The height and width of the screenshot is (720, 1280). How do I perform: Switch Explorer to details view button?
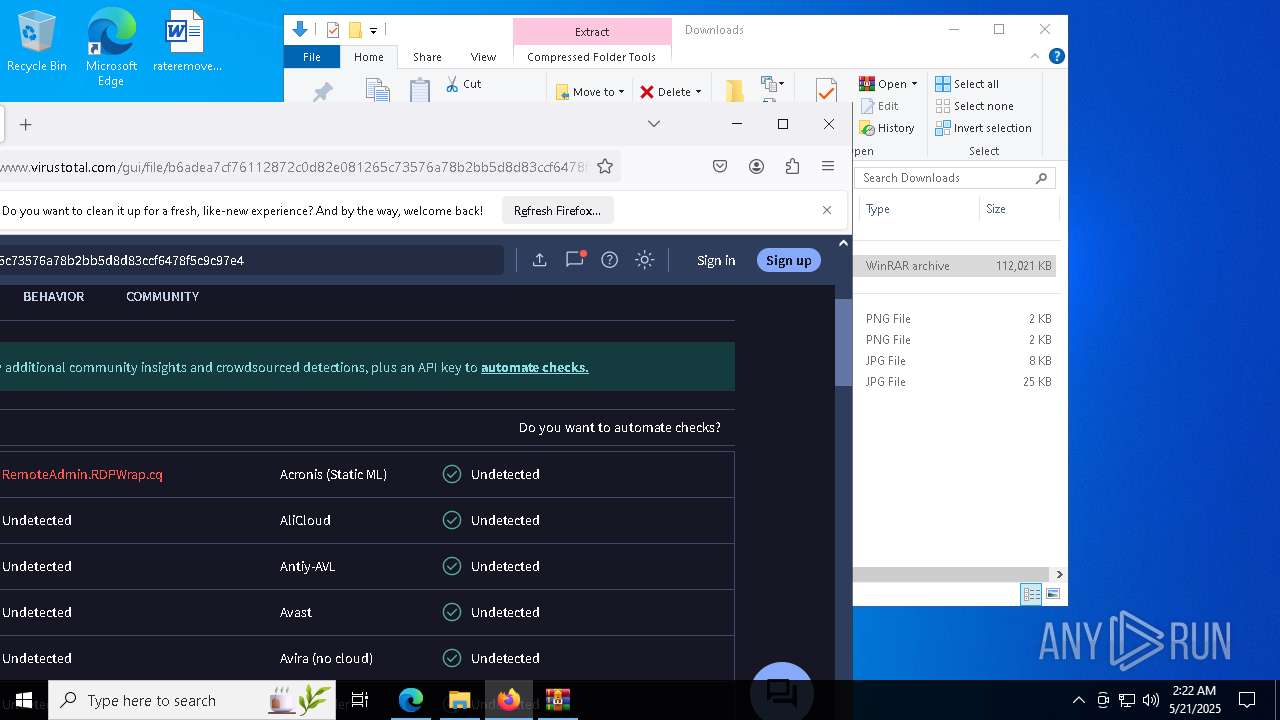1031,594
